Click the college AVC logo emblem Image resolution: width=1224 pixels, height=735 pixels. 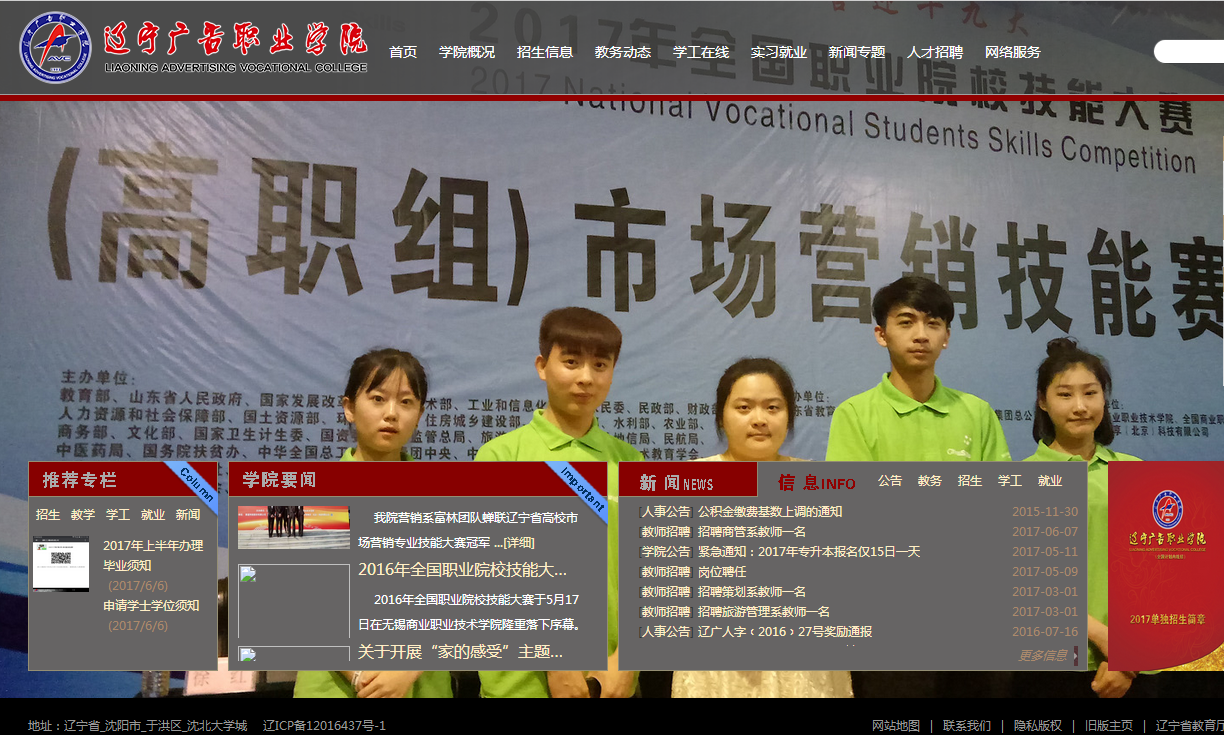57,47
